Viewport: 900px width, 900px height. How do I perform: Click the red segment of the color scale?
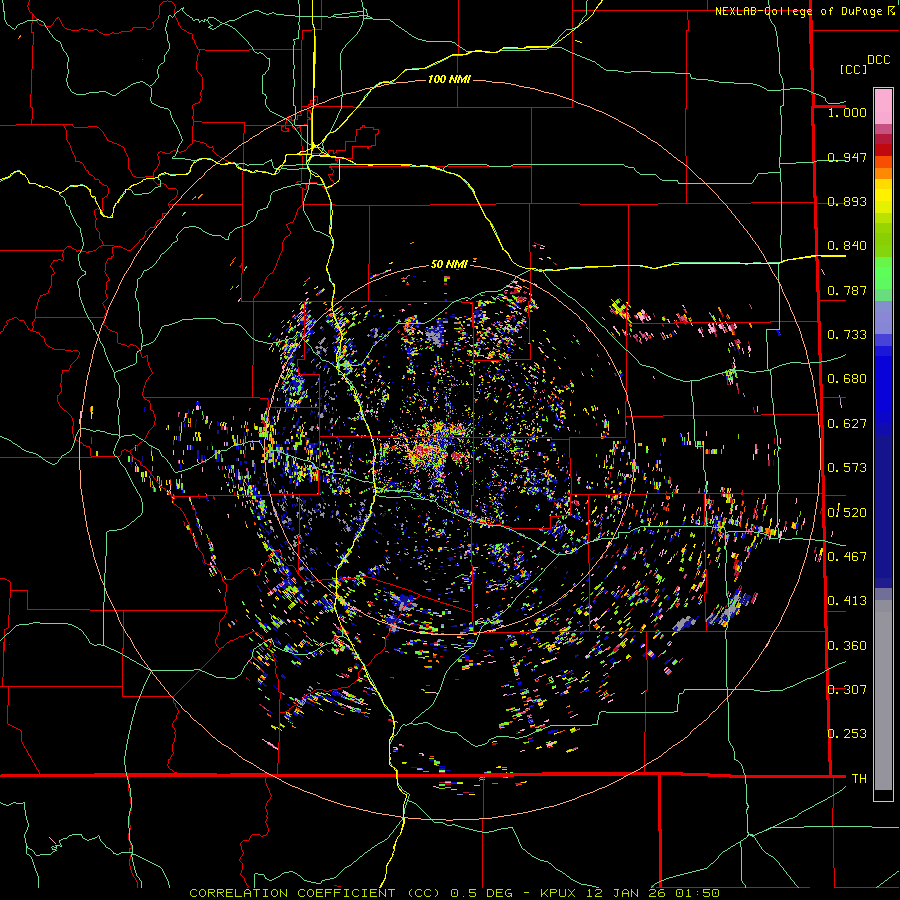point(883,149)
